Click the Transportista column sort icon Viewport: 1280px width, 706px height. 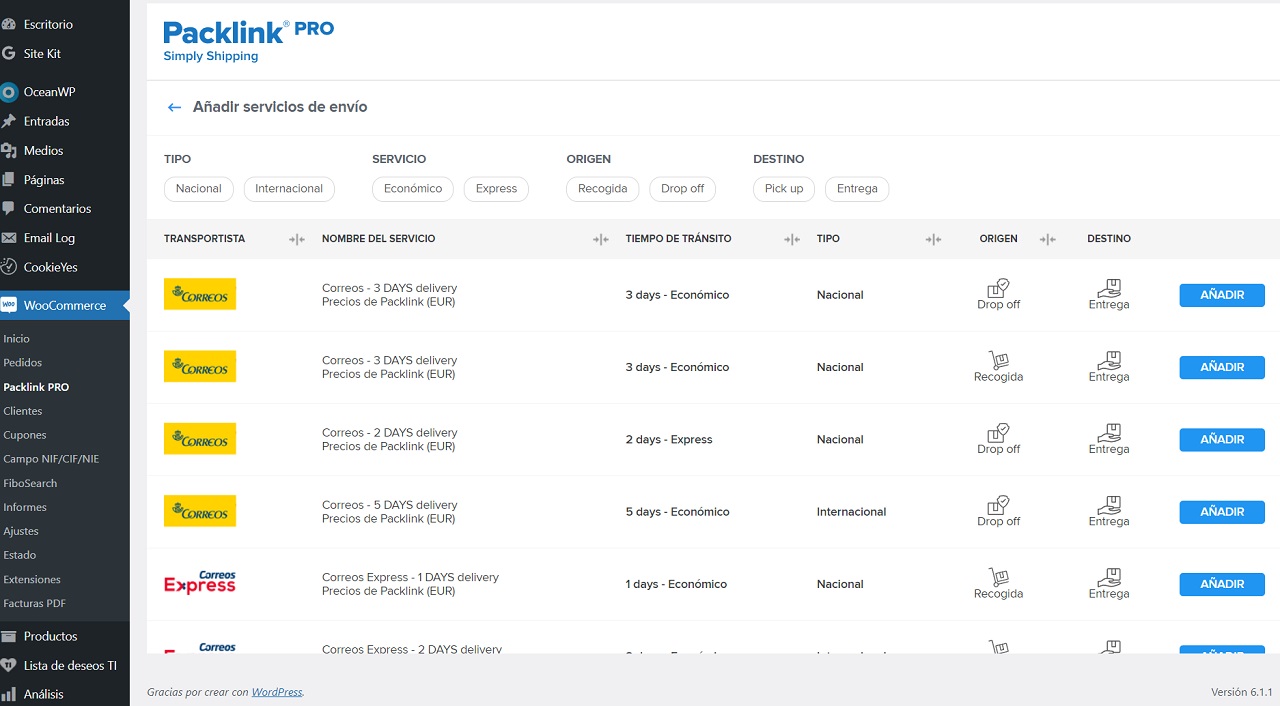296,239
